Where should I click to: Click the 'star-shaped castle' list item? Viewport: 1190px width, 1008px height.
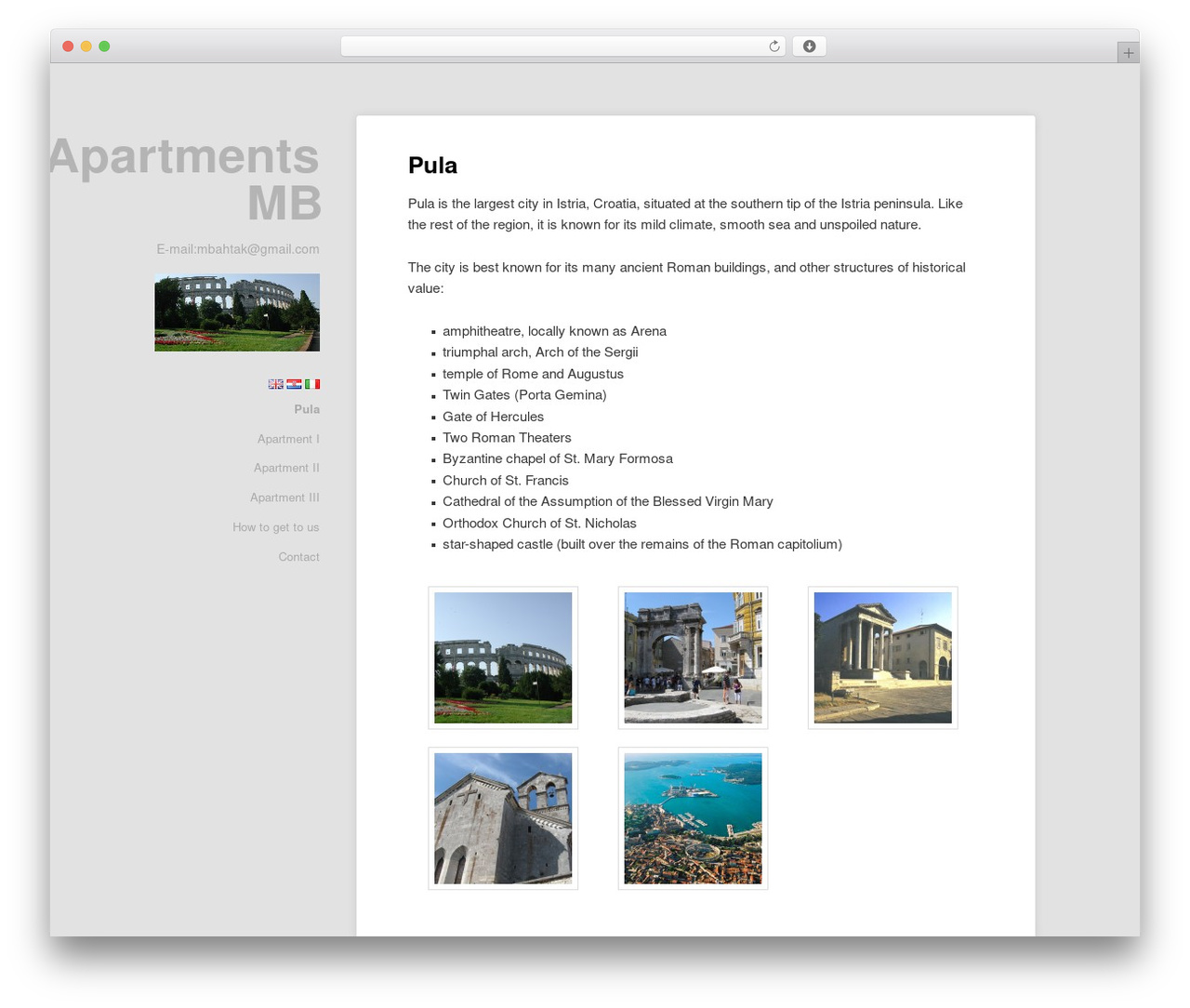click(x=642, y=545)
